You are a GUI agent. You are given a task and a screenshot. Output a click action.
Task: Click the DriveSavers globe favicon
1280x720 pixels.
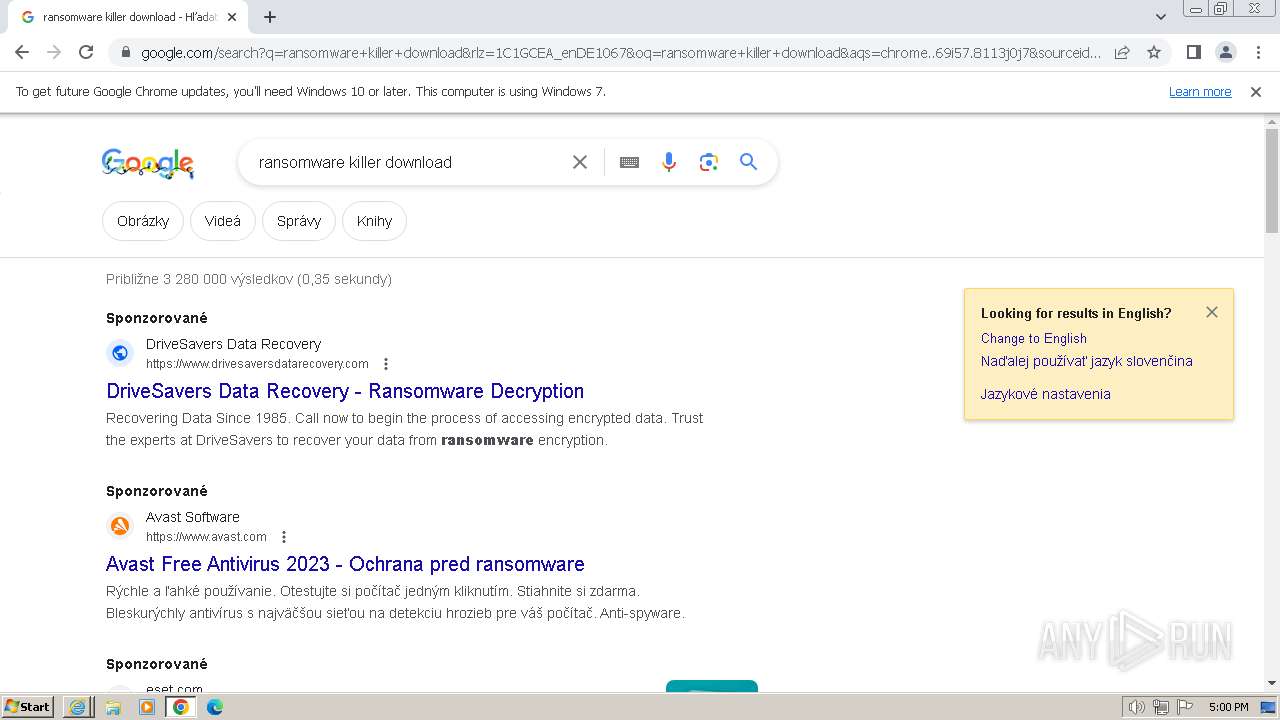point(120,353)
